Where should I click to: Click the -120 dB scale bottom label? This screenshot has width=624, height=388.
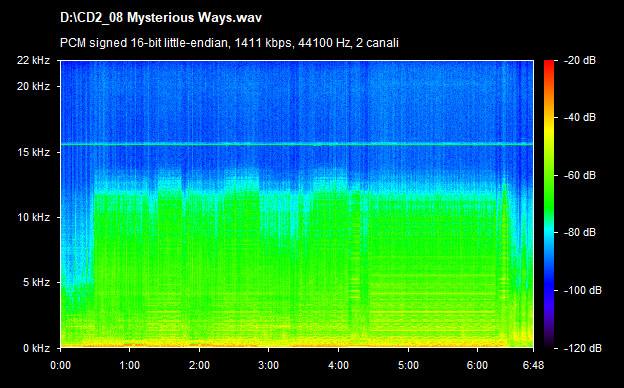point(583,348)
